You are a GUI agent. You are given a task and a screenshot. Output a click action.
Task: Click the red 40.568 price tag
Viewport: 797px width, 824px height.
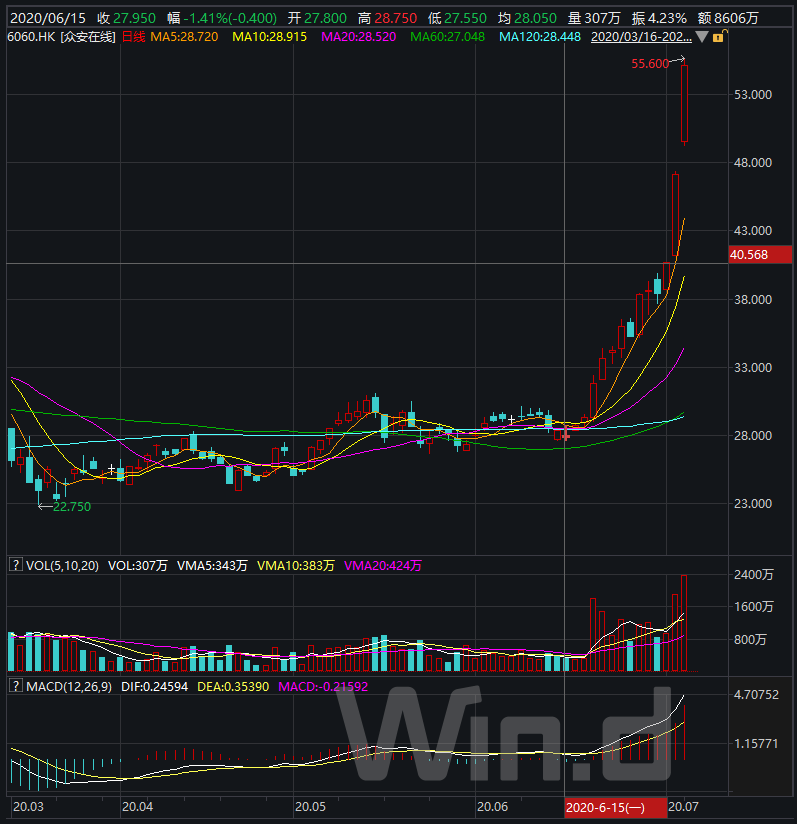pyautogui.click(x=760, y=255)
